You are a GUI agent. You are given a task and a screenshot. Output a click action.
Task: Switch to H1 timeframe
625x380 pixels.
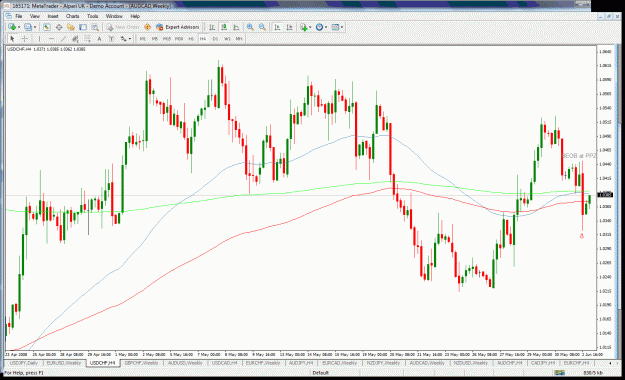pyautogui.click(x=191, y=39)
